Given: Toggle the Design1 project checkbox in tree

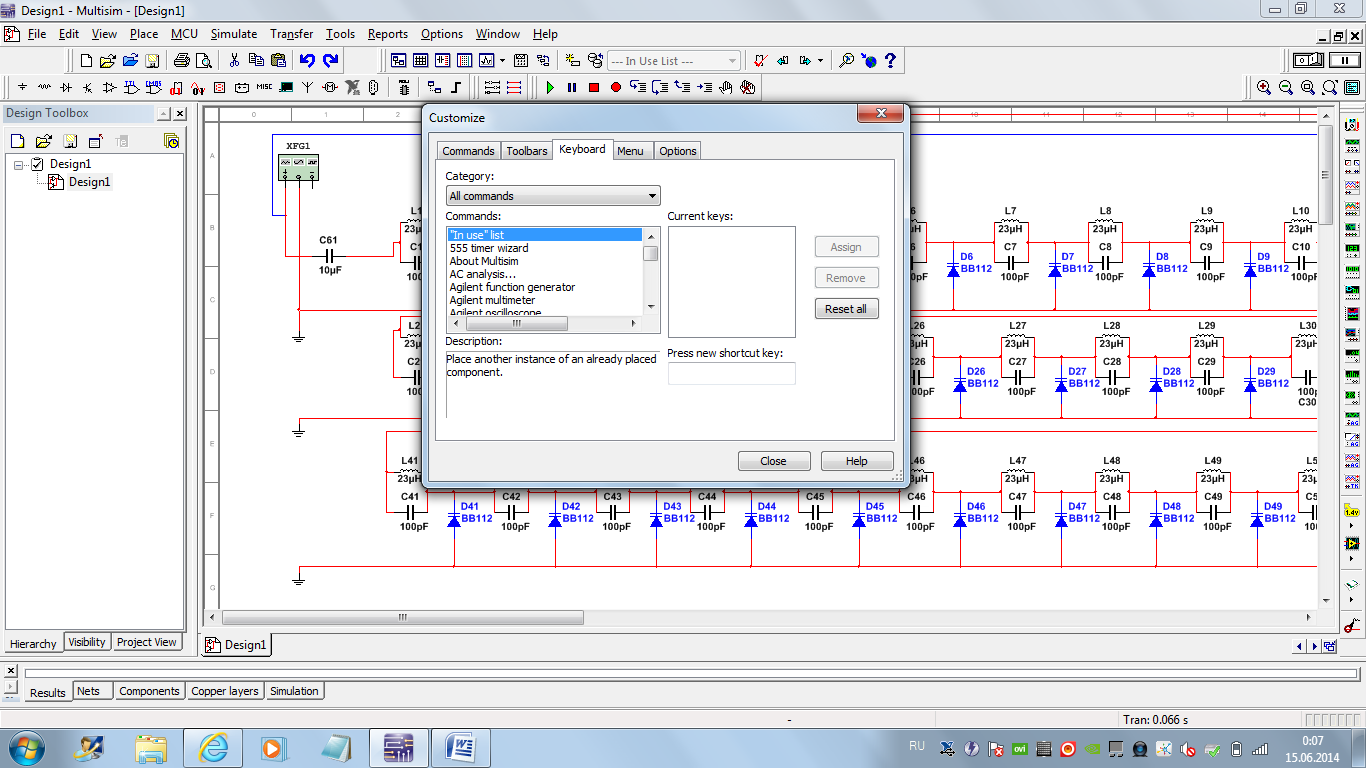Looking at the screenshot, I should pyautogui.click(x=38, y=164).
